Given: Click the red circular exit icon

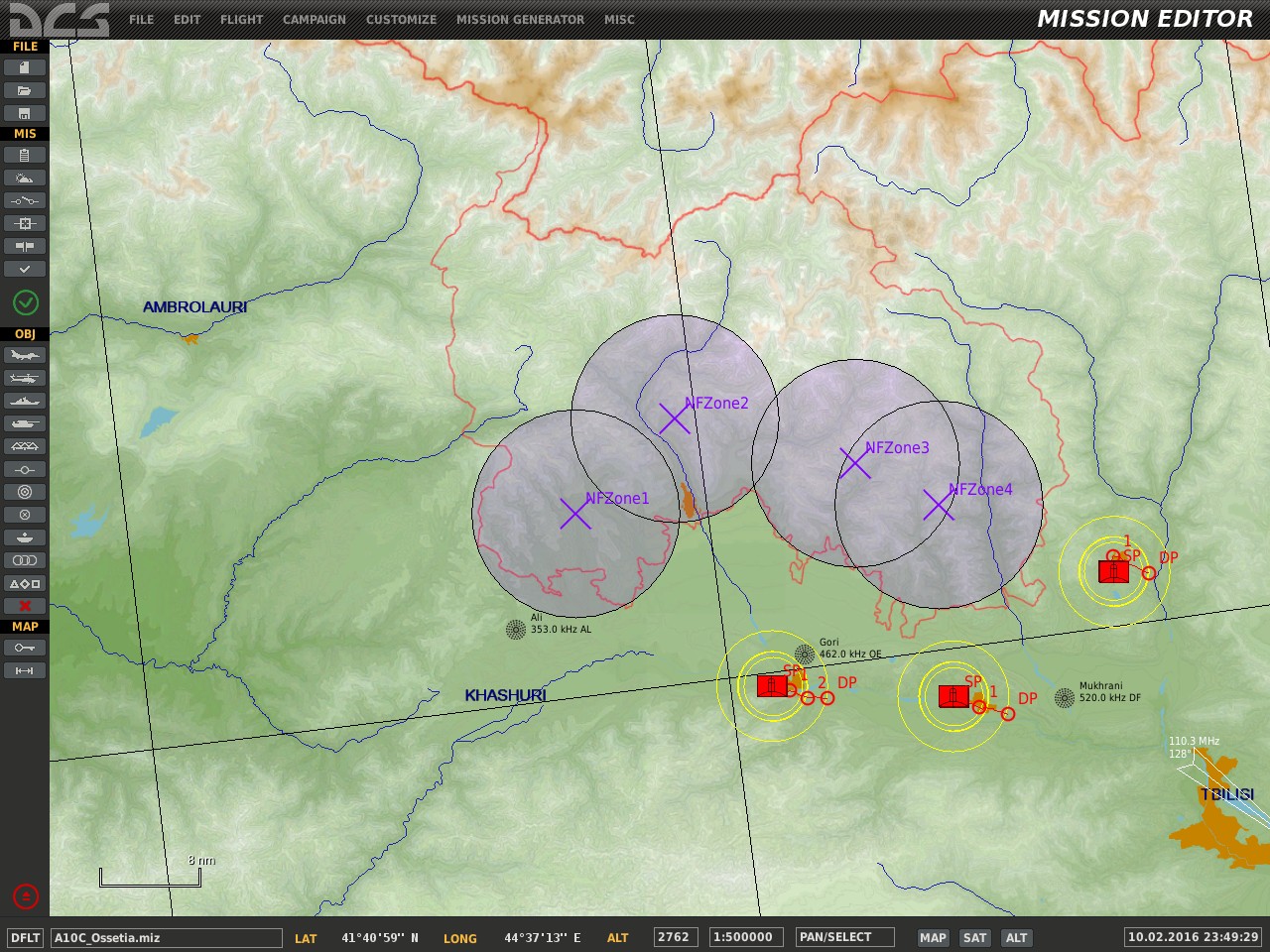Looking at the screenshot, I should 26,896.
